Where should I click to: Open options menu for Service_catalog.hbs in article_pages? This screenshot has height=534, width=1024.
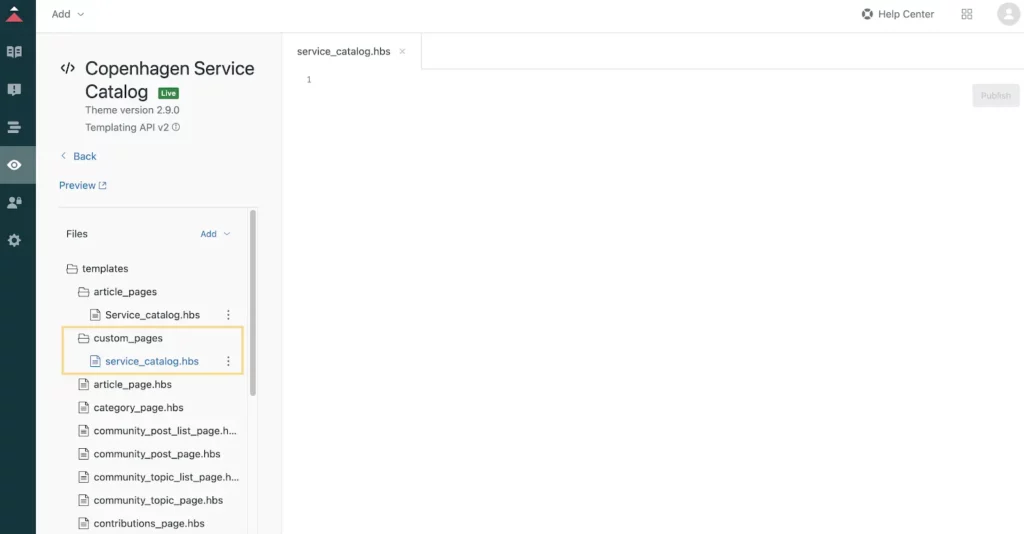[228, 315]
